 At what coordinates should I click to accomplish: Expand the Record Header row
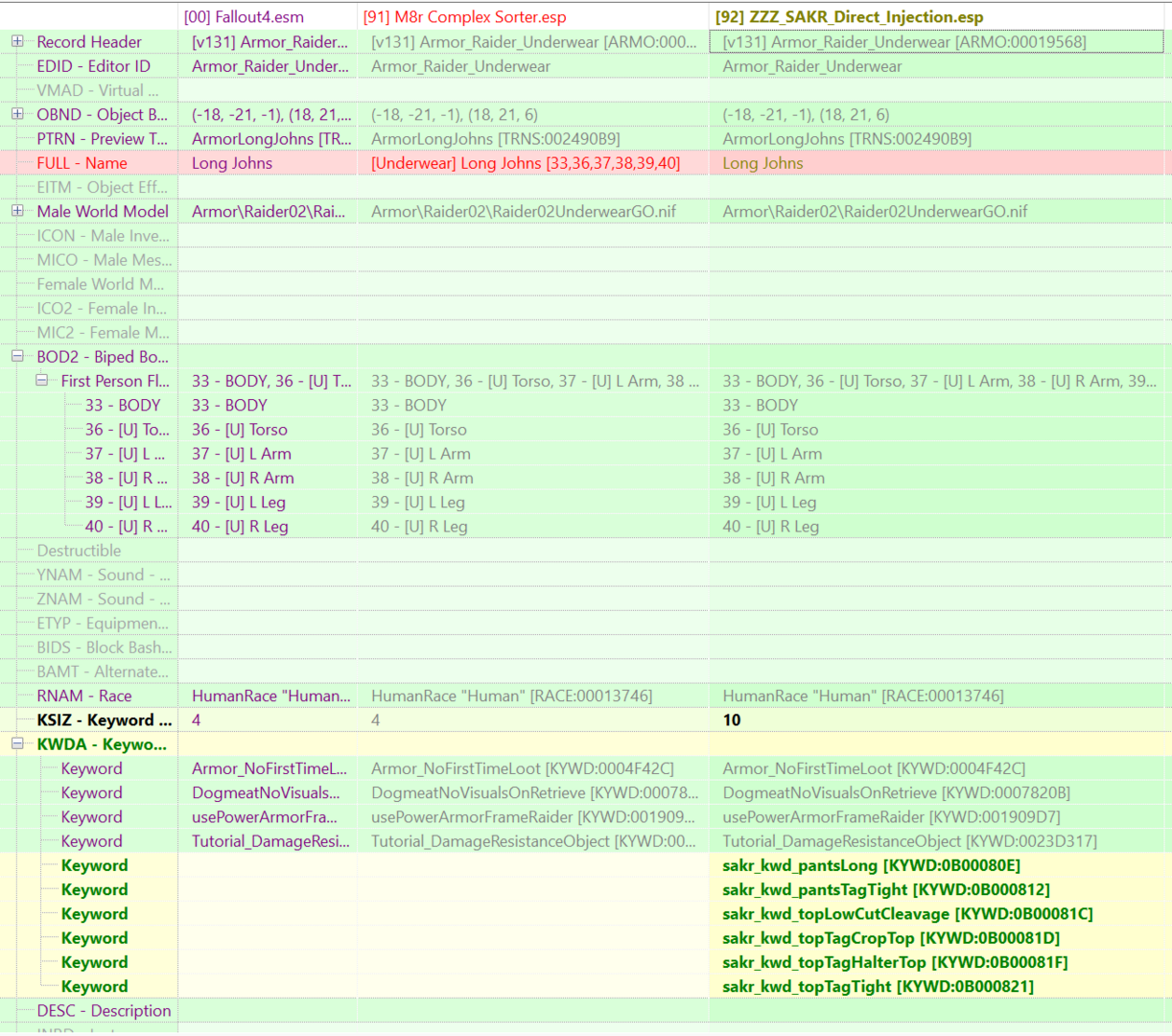[17, 41]
